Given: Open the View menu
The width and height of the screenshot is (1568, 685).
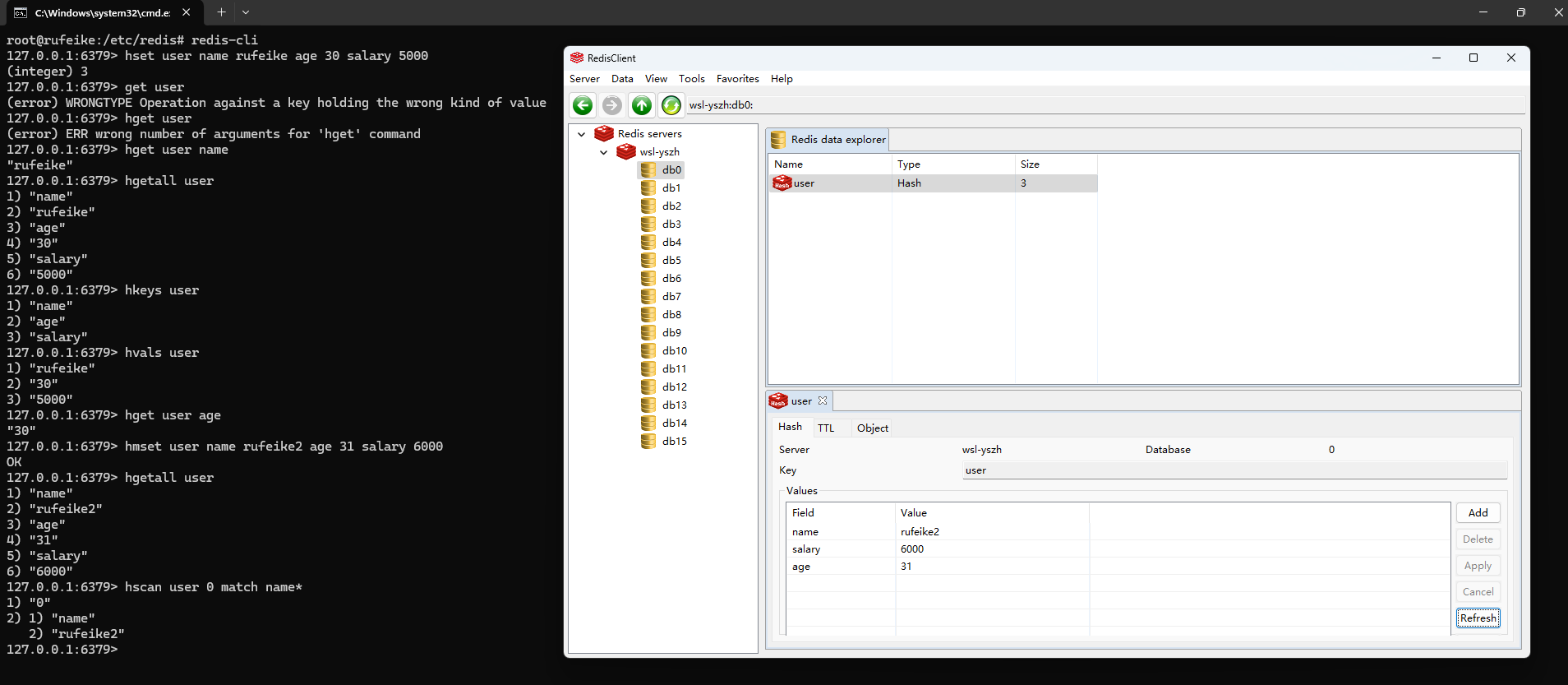Looking at the screenshot, I should click(656, 79).
